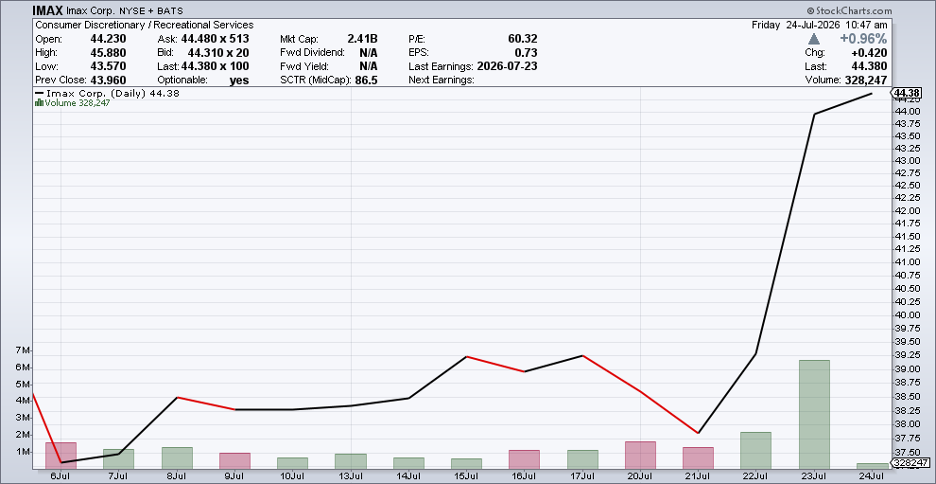
Task: Click the IMAX ticker symbol
Action: tap(48, 11)
